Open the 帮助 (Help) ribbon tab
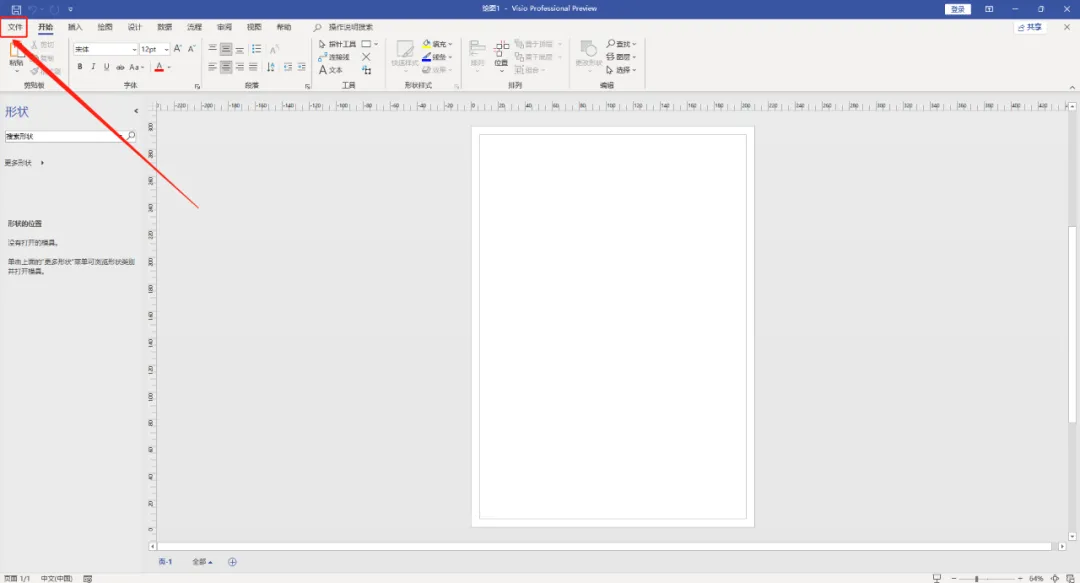This screenshot has height=583, width=1080. [x=284, y=28]
